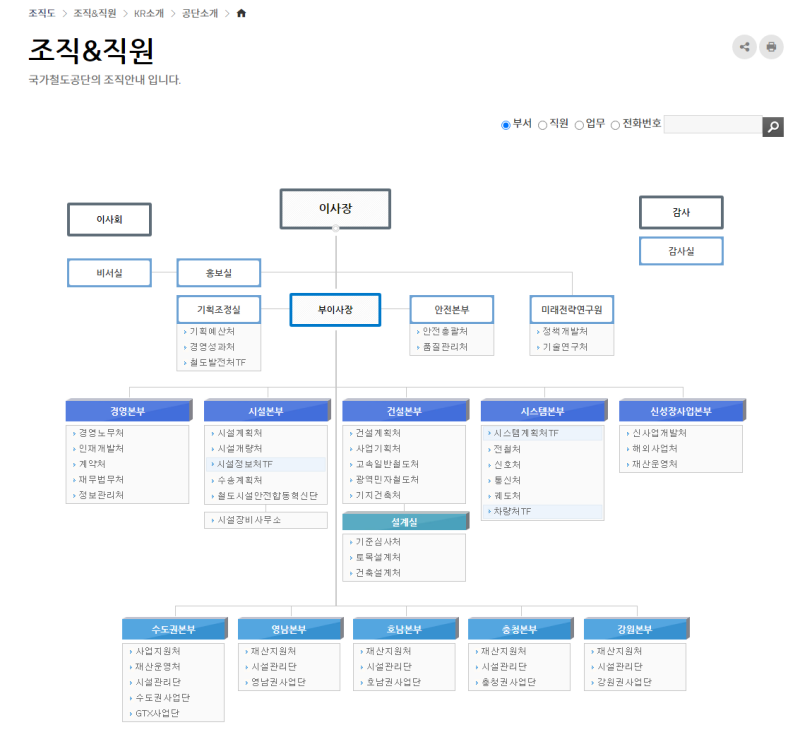Open 시스템계획처TF link
800x744 pixels.
526,434
